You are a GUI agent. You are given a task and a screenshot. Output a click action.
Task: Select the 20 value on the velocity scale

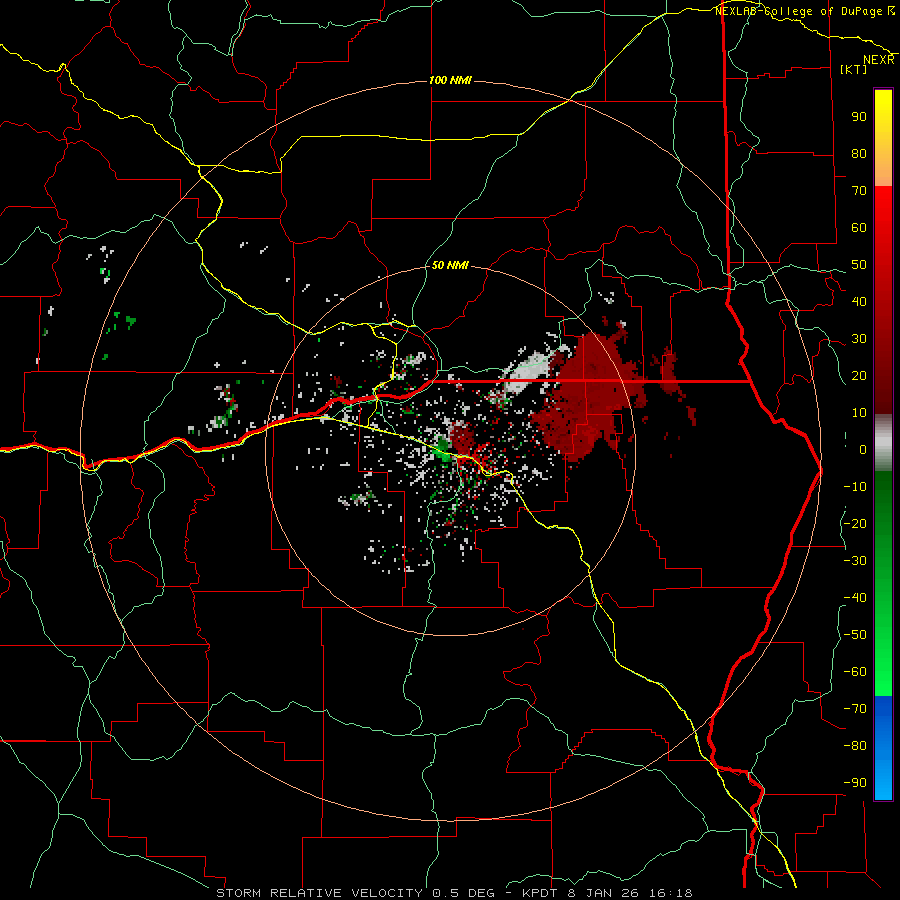pyautogui.click(x=859, y=376)
